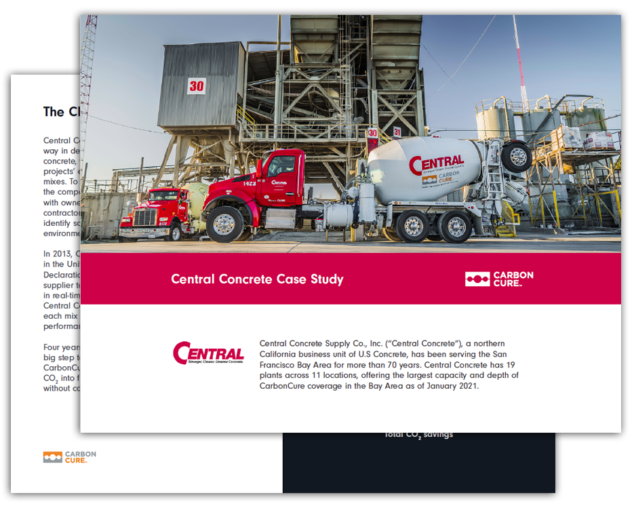The width and height of the screenshot is (634, 508).
Task: Click the "Total CO2 savings" text on dark panel
Action: pyautogui.click(x=418, y=436)
